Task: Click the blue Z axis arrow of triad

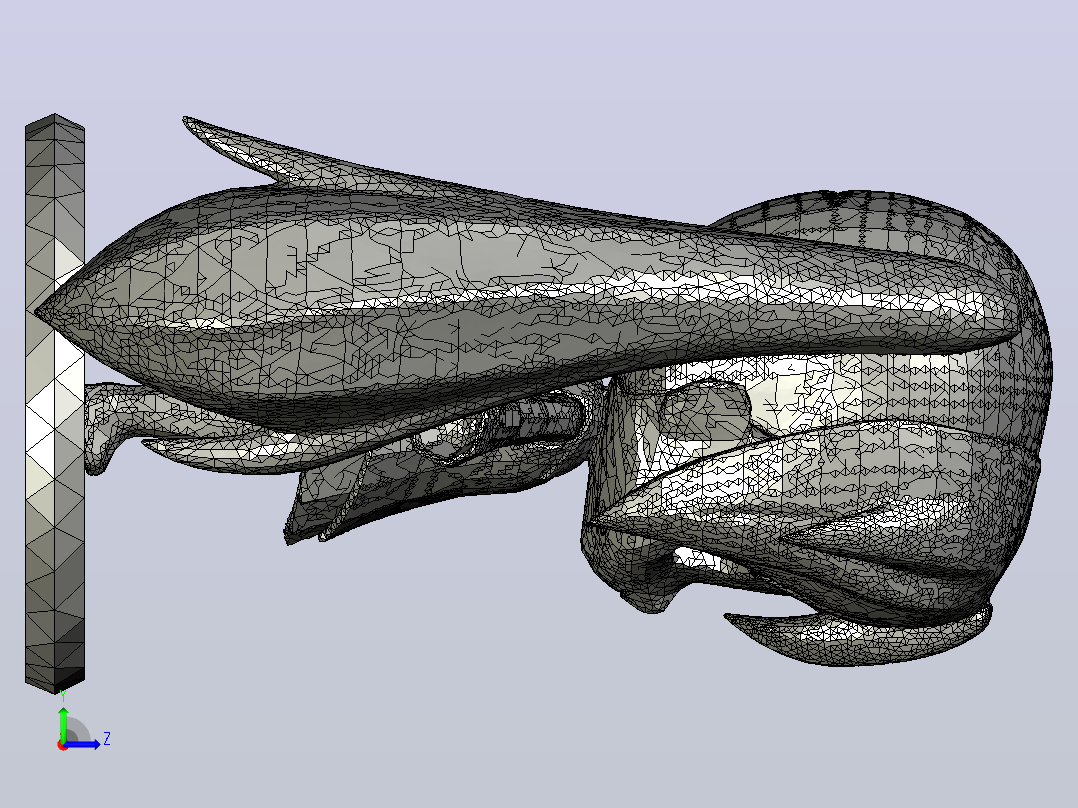Action: (84, 744)
